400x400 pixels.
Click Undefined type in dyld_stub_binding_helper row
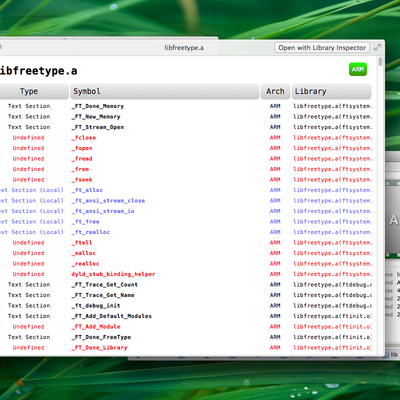coord(28,274)
